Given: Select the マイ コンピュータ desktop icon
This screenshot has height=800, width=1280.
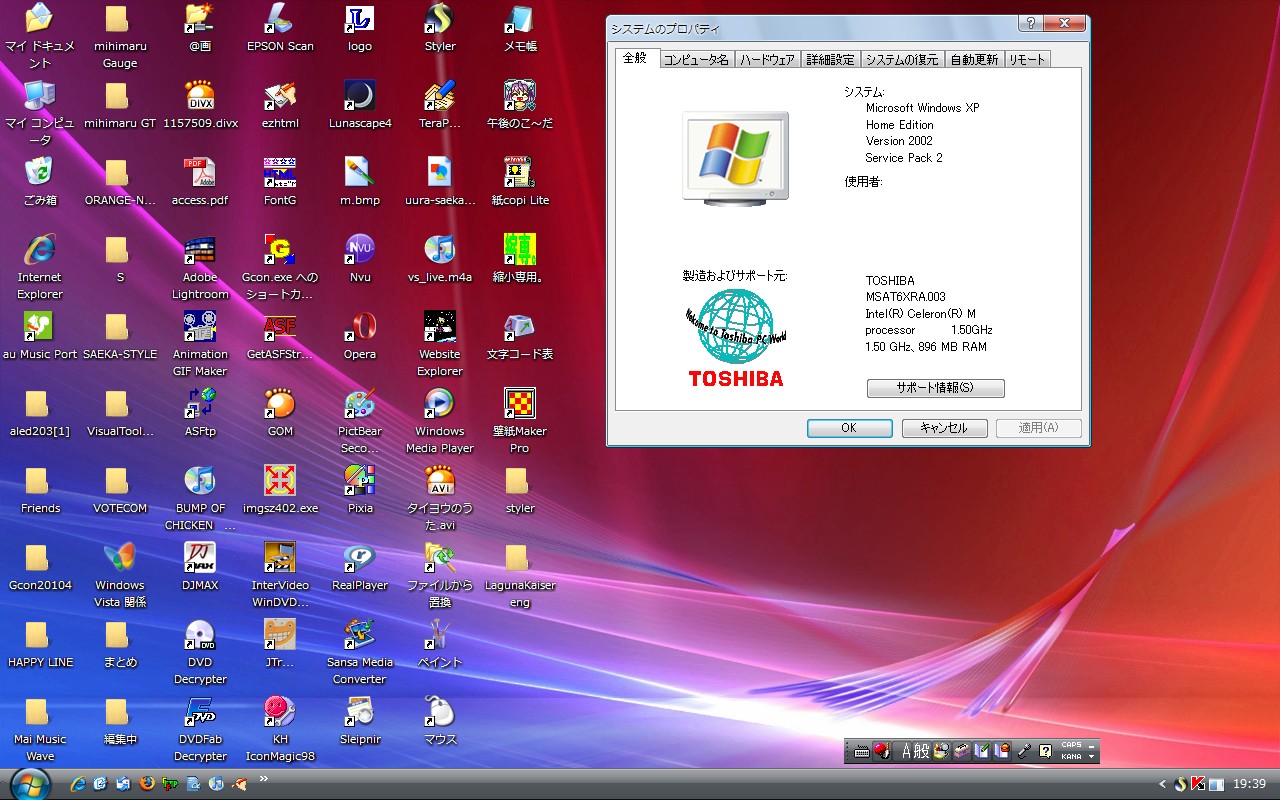Looking at the screenshot, I should pos(40,114).
